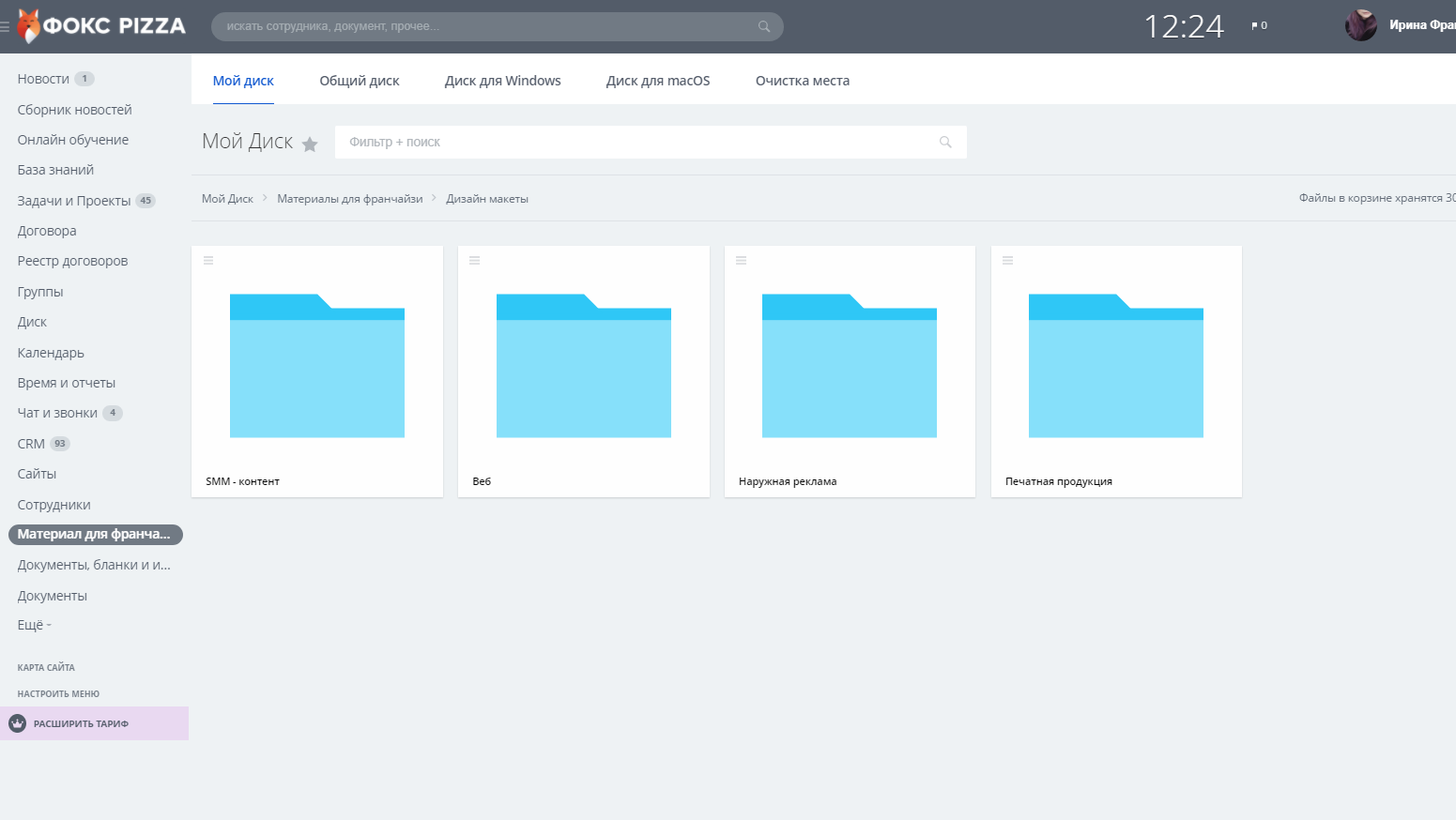Click the 93 badge next to CRM
Screen dimensions: 1456x820
(60, 444)
